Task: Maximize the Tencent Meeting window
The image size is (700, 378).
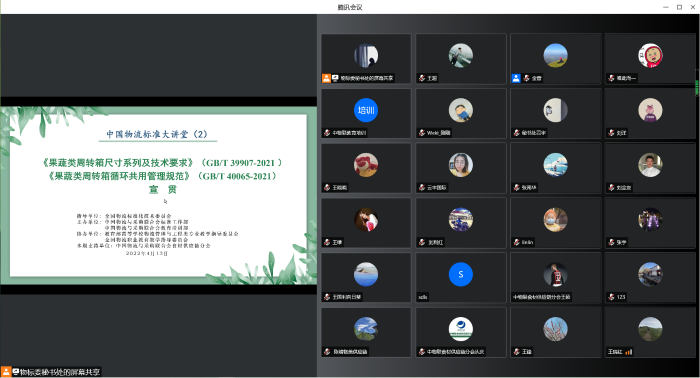Action: click(679, 7)
